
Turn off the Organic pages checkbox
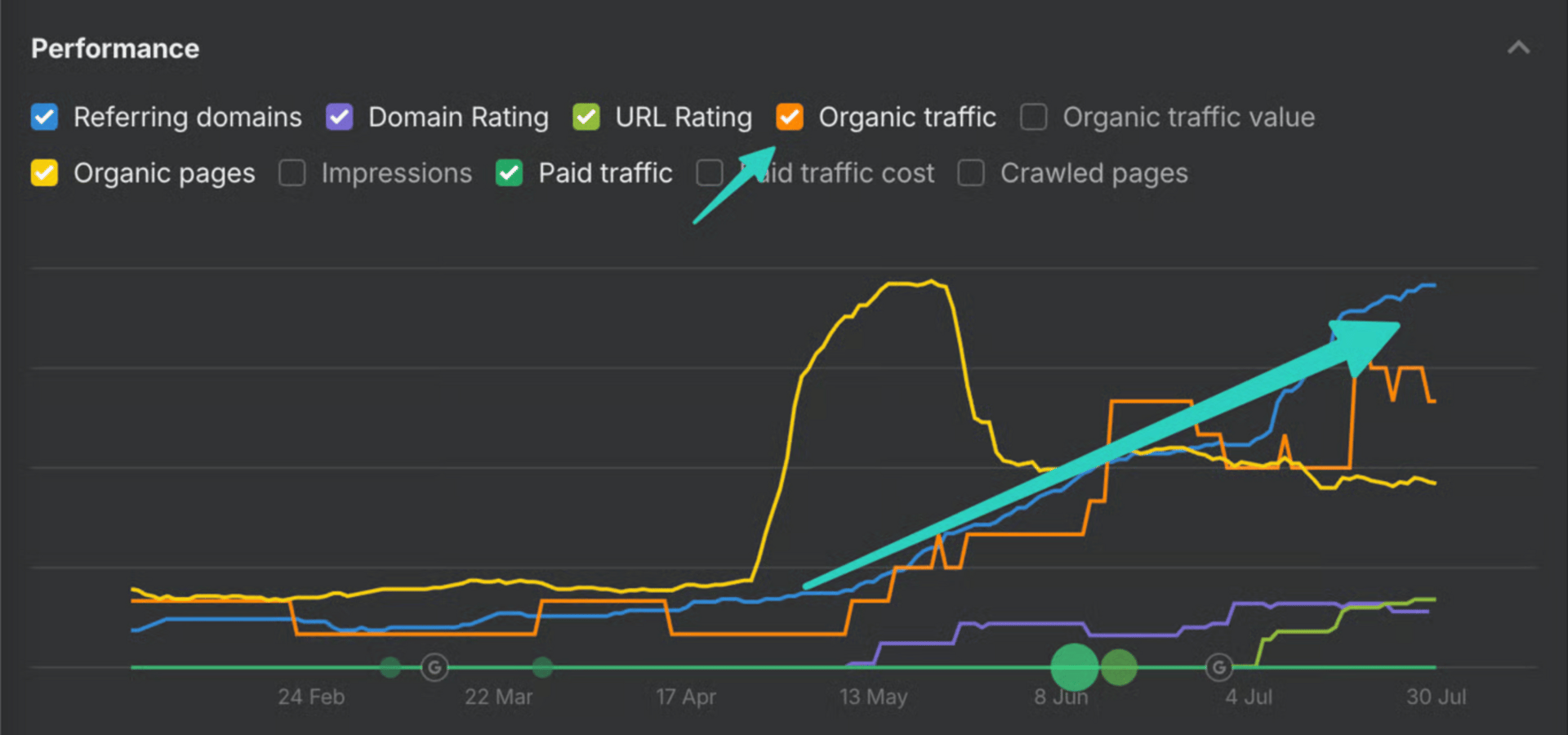tap(44, 173)
